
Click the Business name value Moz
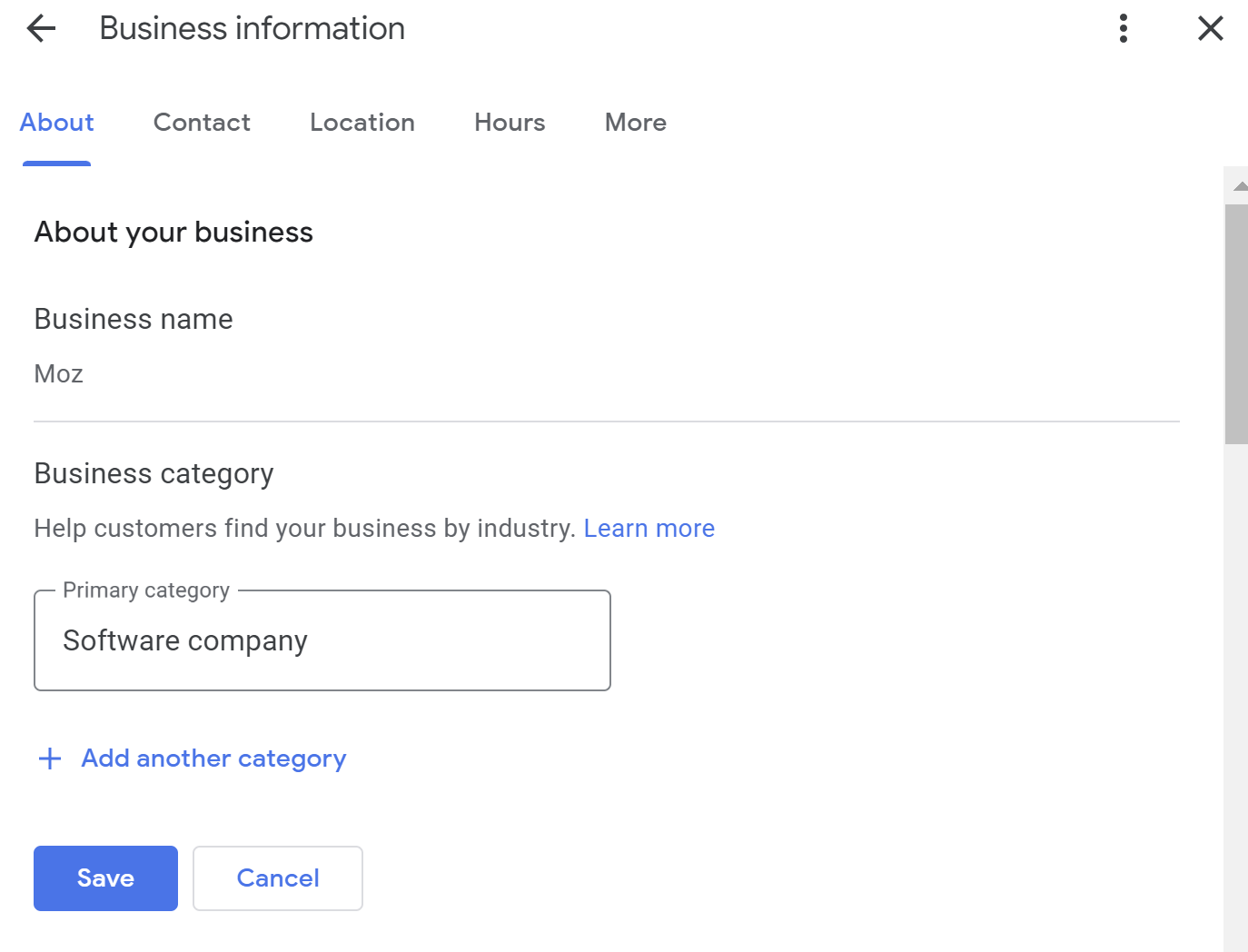point(59,374)
